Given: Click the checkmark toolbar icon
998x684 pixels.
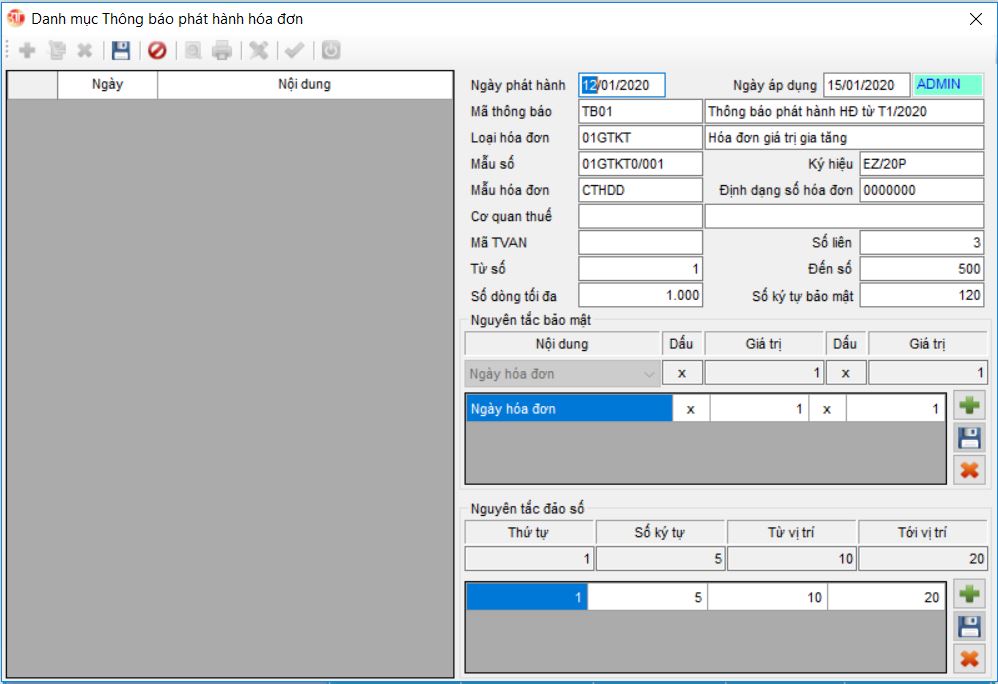Looking at the screenshot, I should 294,50.
